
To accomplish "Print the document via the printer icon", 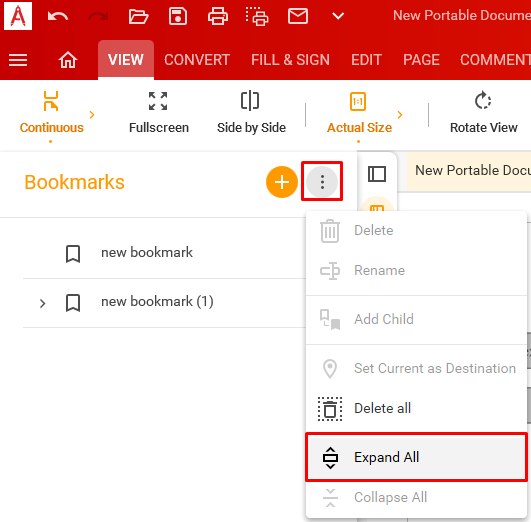I will (x=217, y=16).
